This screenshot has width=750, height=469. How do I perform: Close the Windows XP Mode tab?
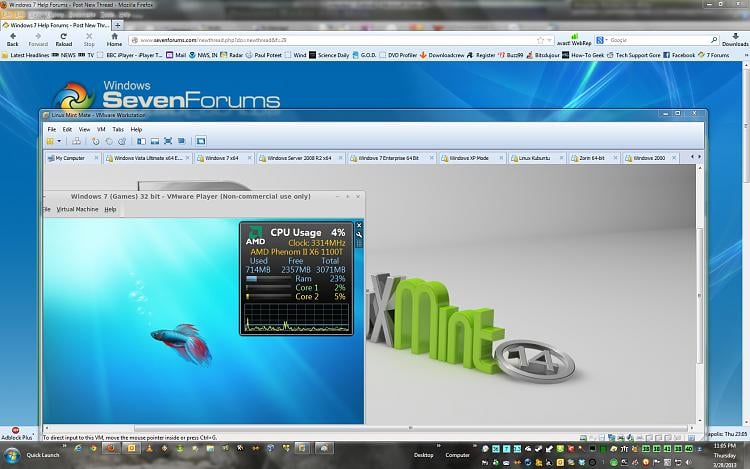(x=501, y=158)
